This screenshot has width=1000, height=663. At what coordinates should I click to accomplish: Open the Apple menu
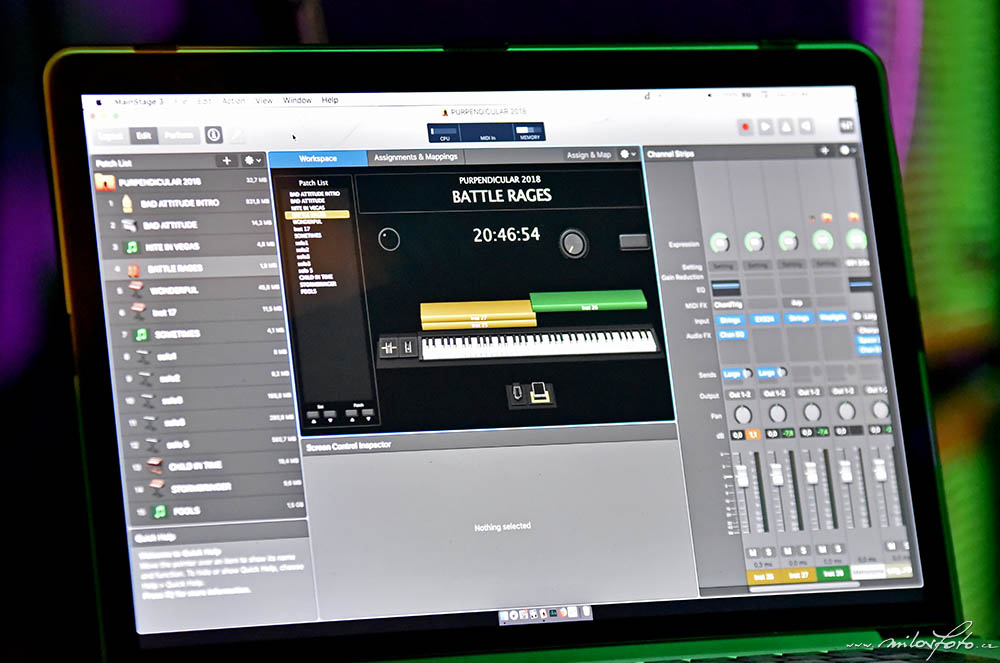click(x=99, y=102)
